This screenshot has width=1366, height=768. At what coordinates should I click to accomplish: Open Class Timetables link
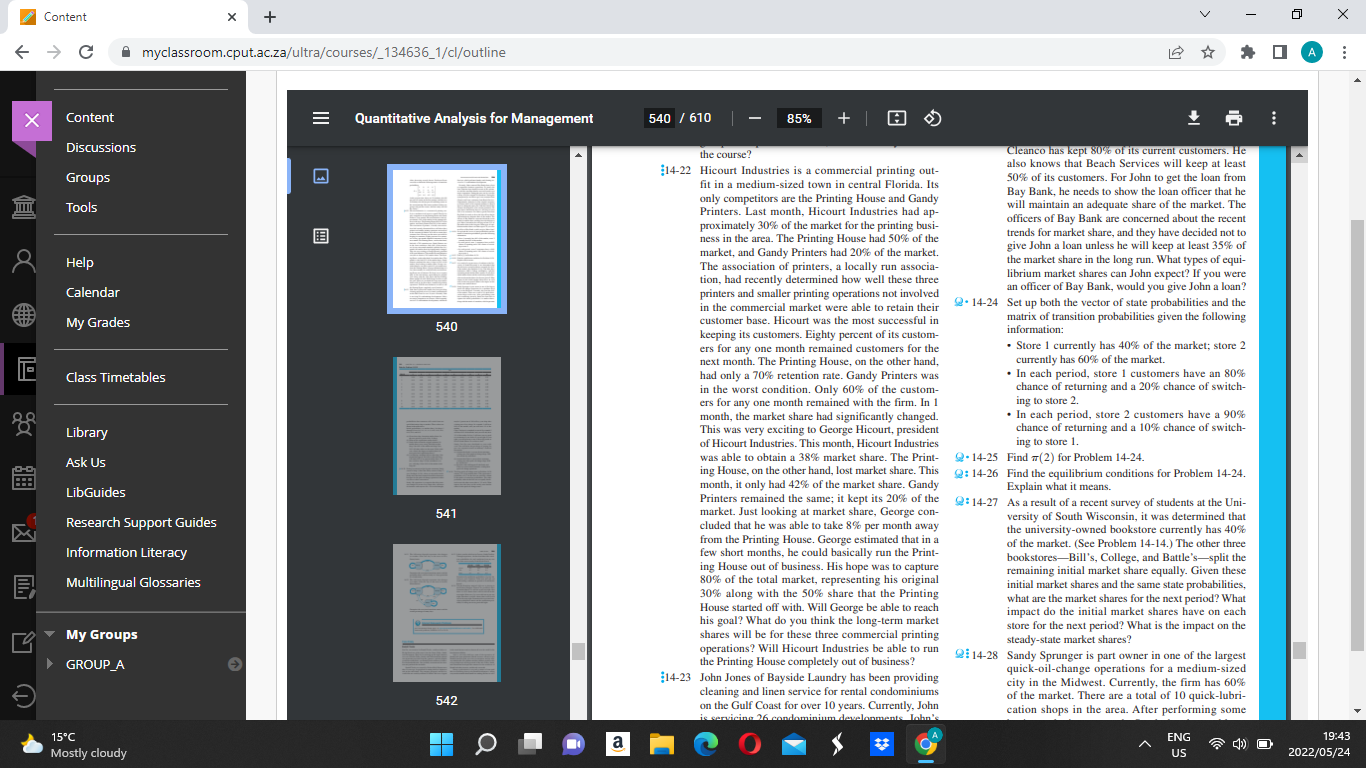[116, 377]
